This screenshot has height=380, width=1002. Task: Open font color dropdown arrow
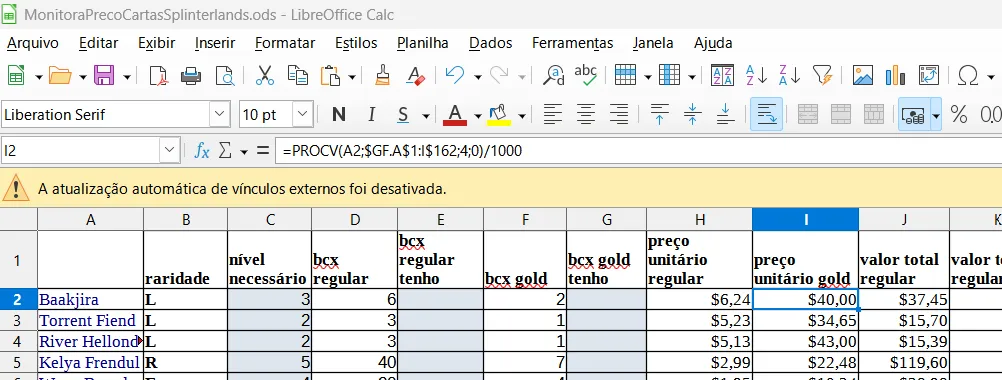tap(477, 116)
